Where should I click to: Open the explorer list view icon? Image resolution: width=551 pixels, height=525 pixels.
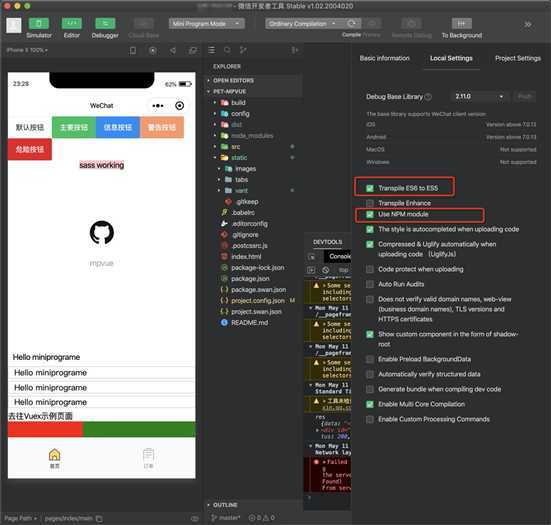click(212, 50)
